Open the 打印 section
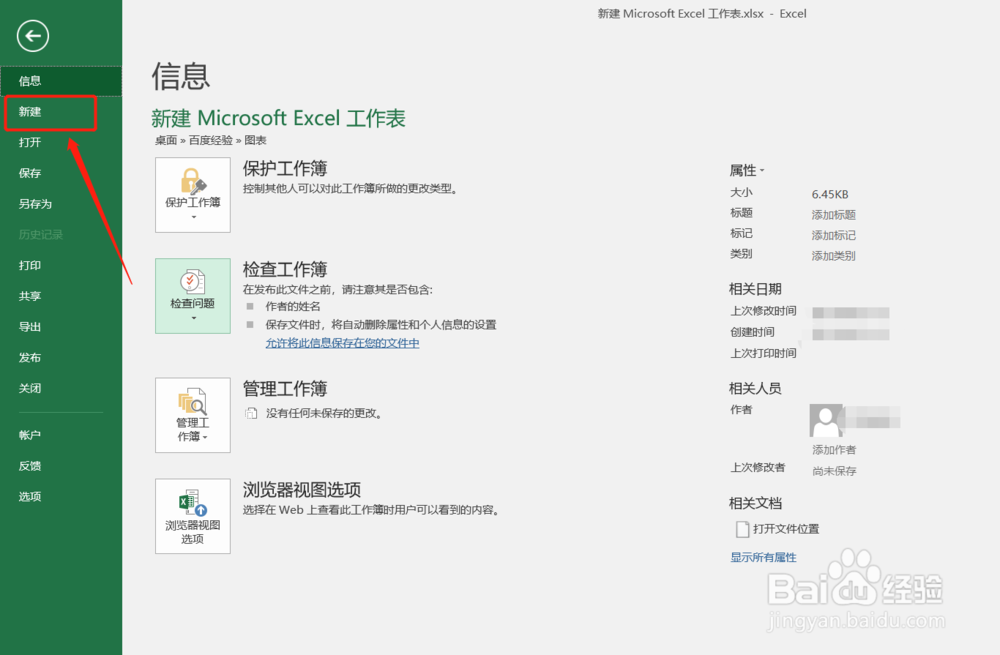Screen dimensions: 1000x655 28,265
